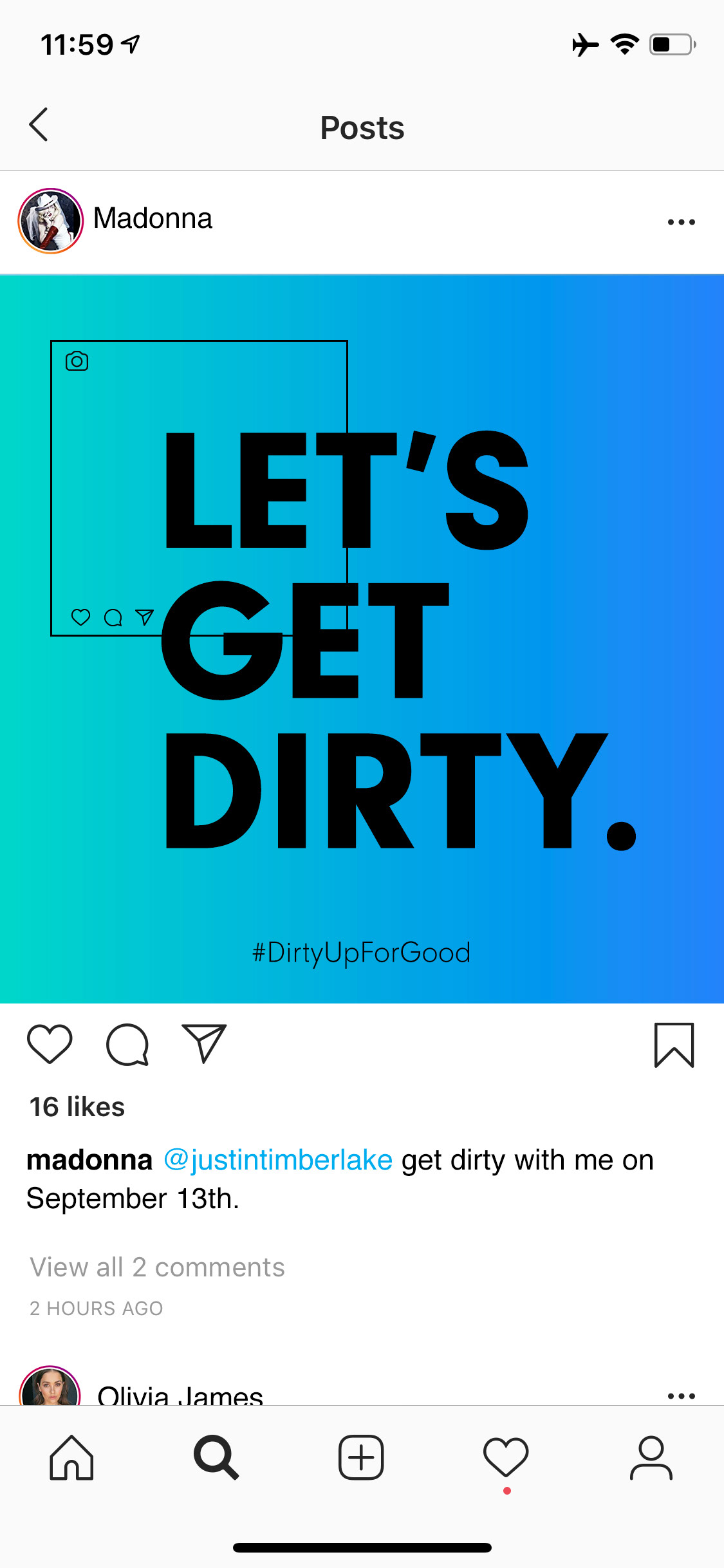Go to Home feed tab
Viewport: 724px width, 1568px height.
tap(71, 1458)
